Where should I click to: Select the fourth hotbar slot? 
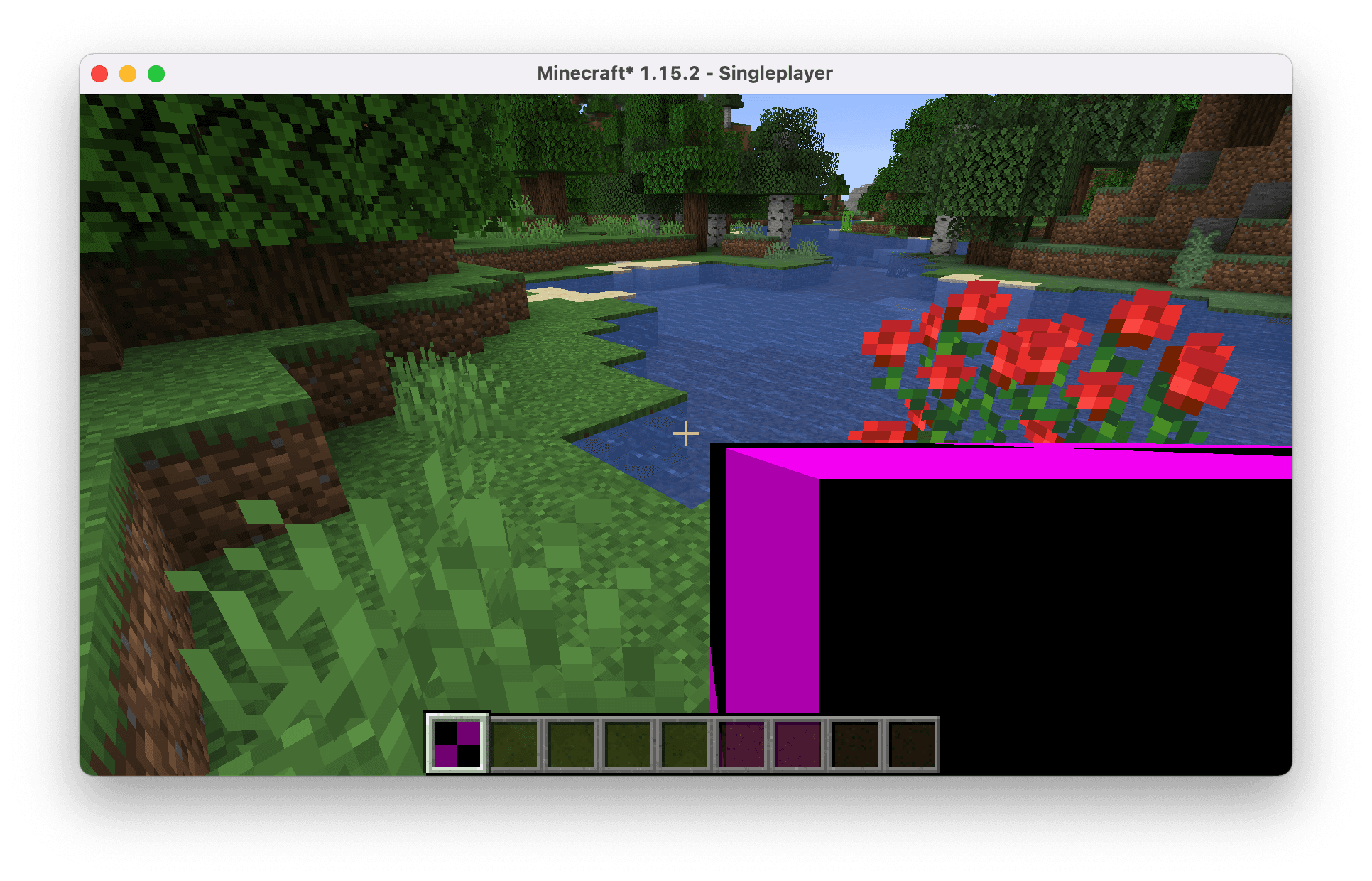click(628, 744)
